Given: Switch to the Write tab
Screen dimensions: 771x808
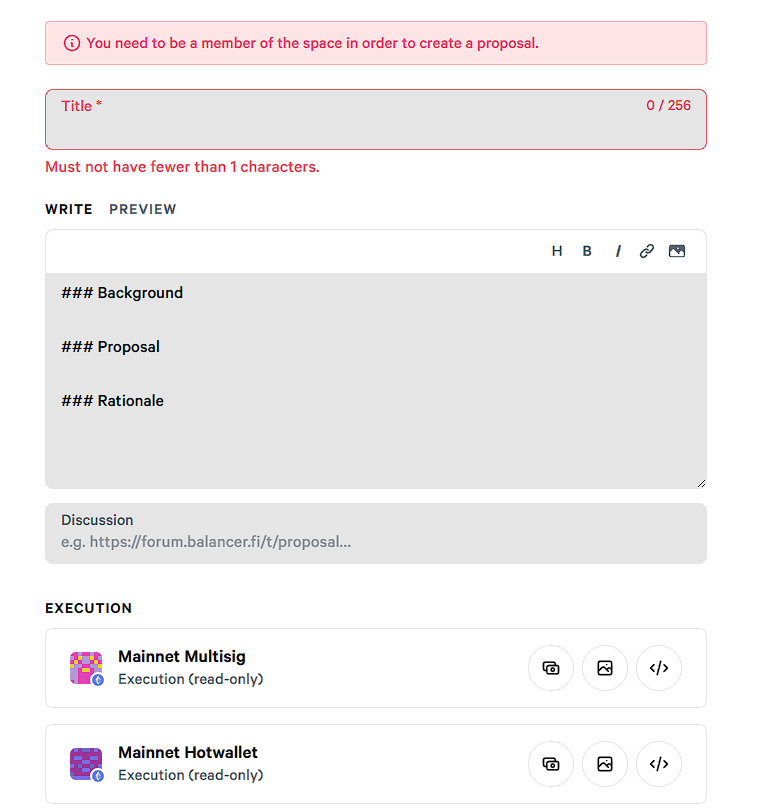Looking at the screenshot, I should 69,209.
